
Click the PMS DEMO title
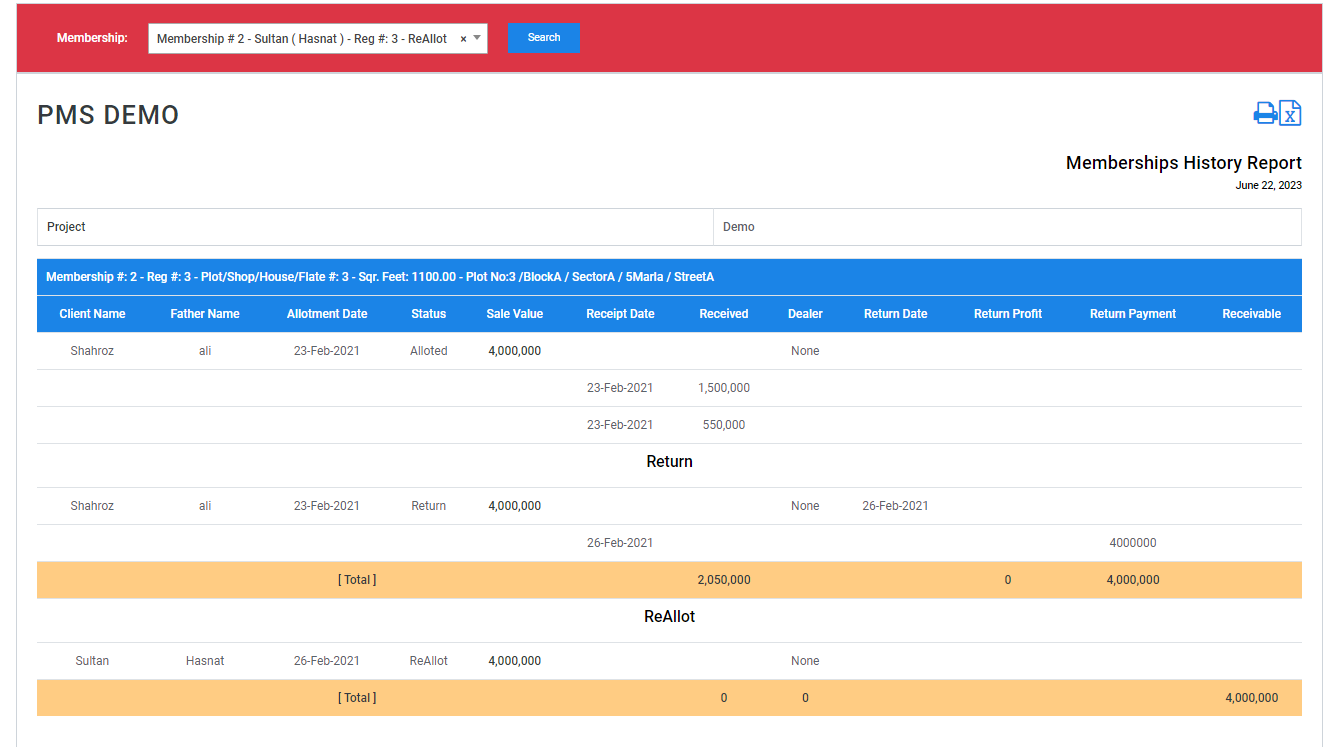[108, 115]
